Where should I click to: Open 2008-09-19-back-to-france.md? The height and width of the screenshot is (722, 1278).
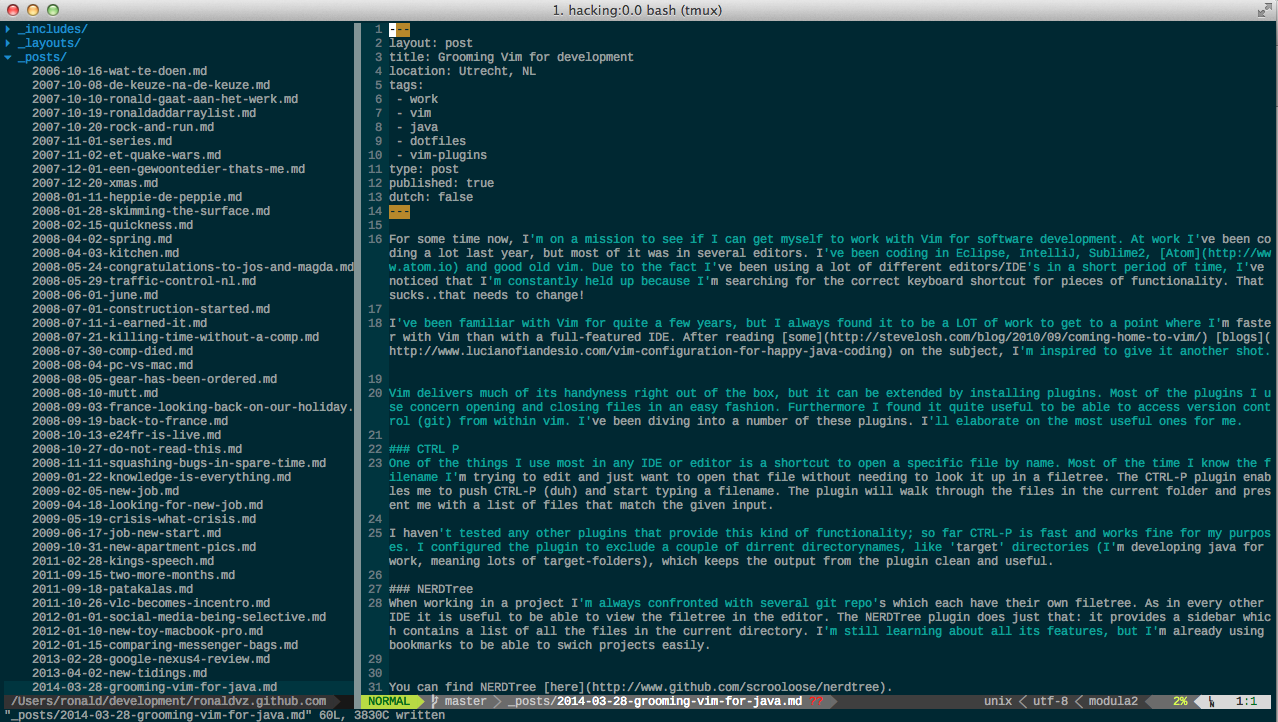(x=130, y=421)
